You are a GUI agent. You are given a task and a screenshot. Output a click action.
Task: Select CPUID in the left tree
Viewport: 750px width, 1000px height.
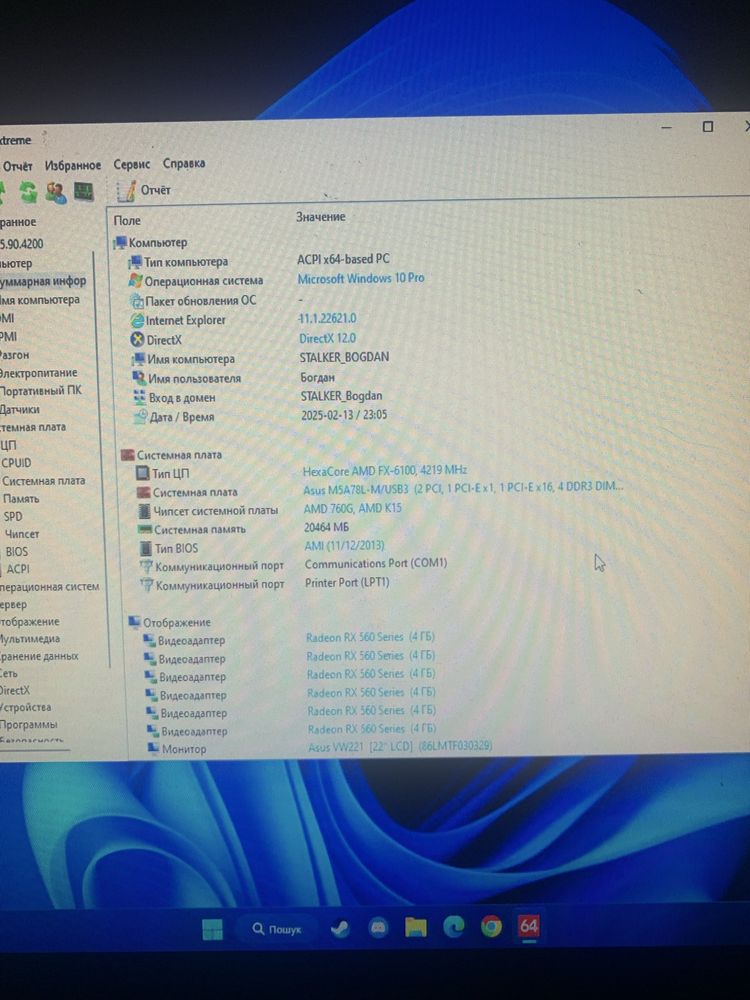tap(16, 463)
